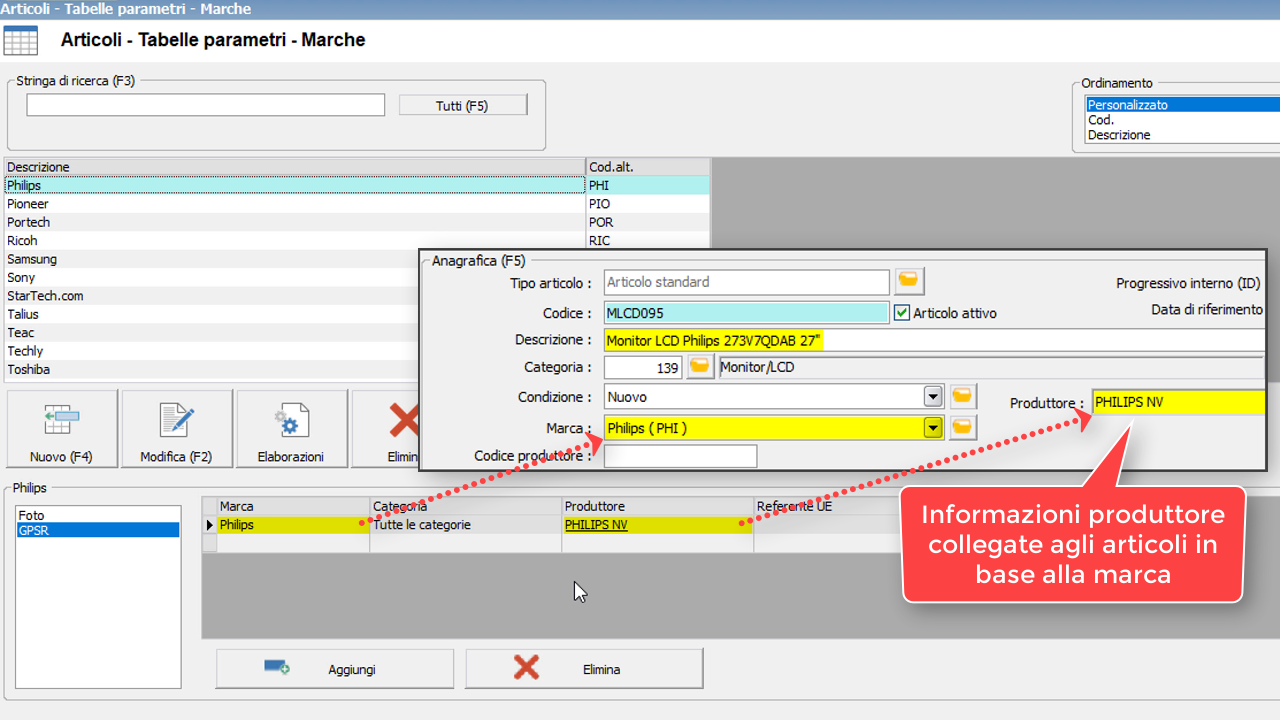Click the Tutti (F5) button
The image size is (1280, 720).
point(462,105)
